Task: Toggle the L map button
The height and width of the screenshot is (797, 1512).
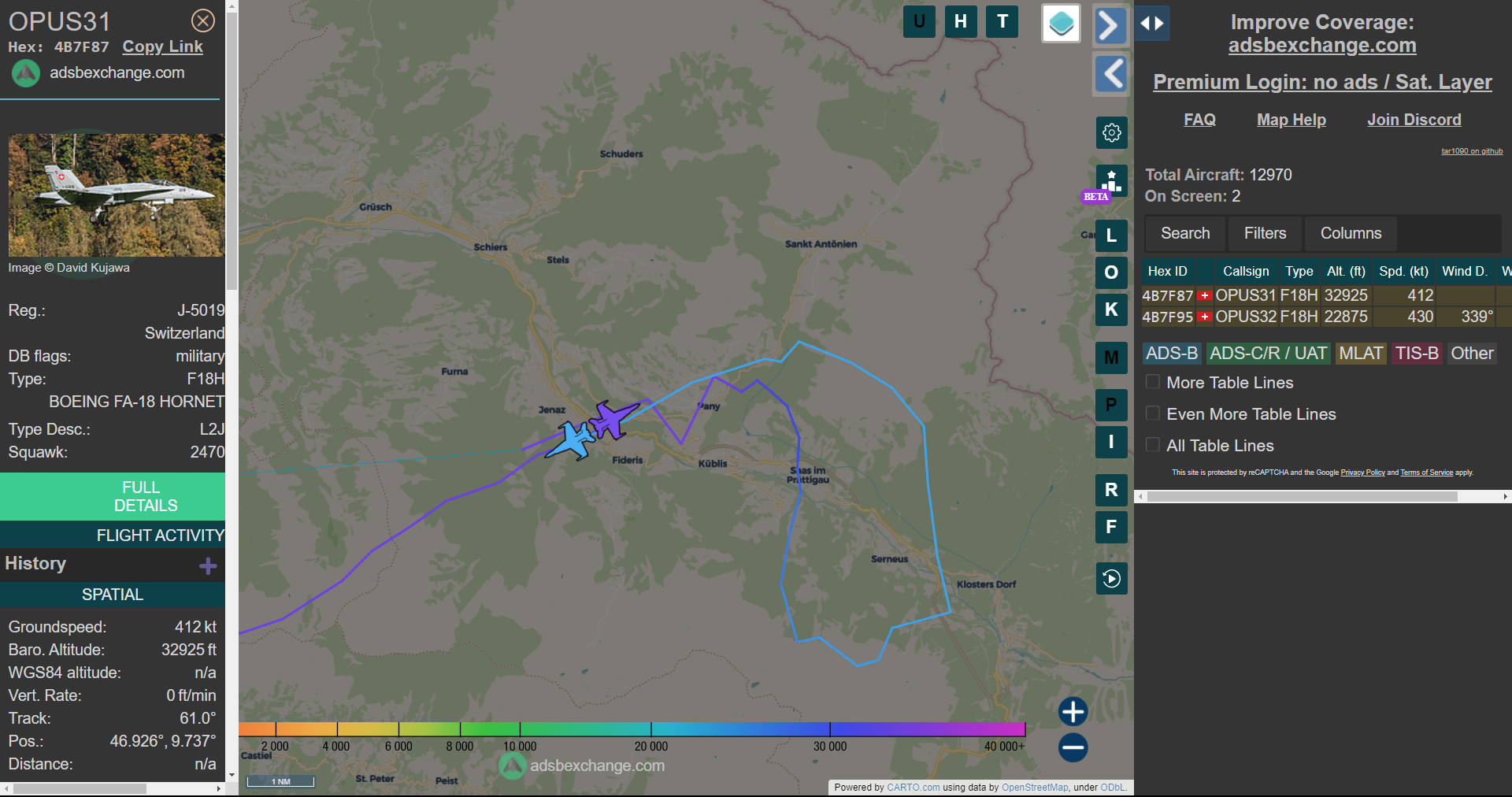Action: (1111, 235)
